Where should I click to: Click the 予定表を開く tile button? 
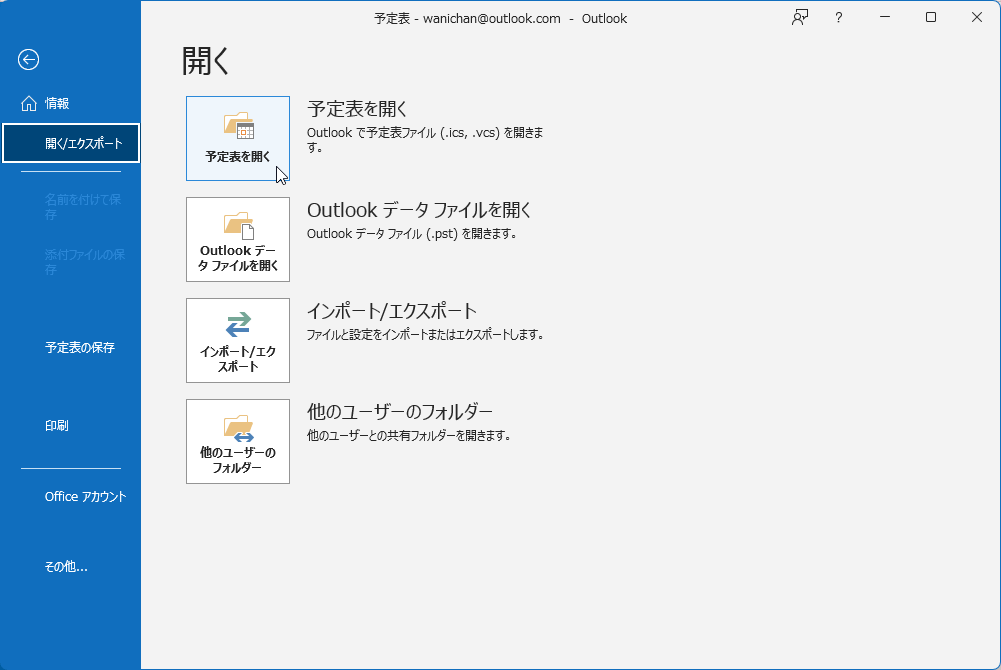(x=237, y=138)
